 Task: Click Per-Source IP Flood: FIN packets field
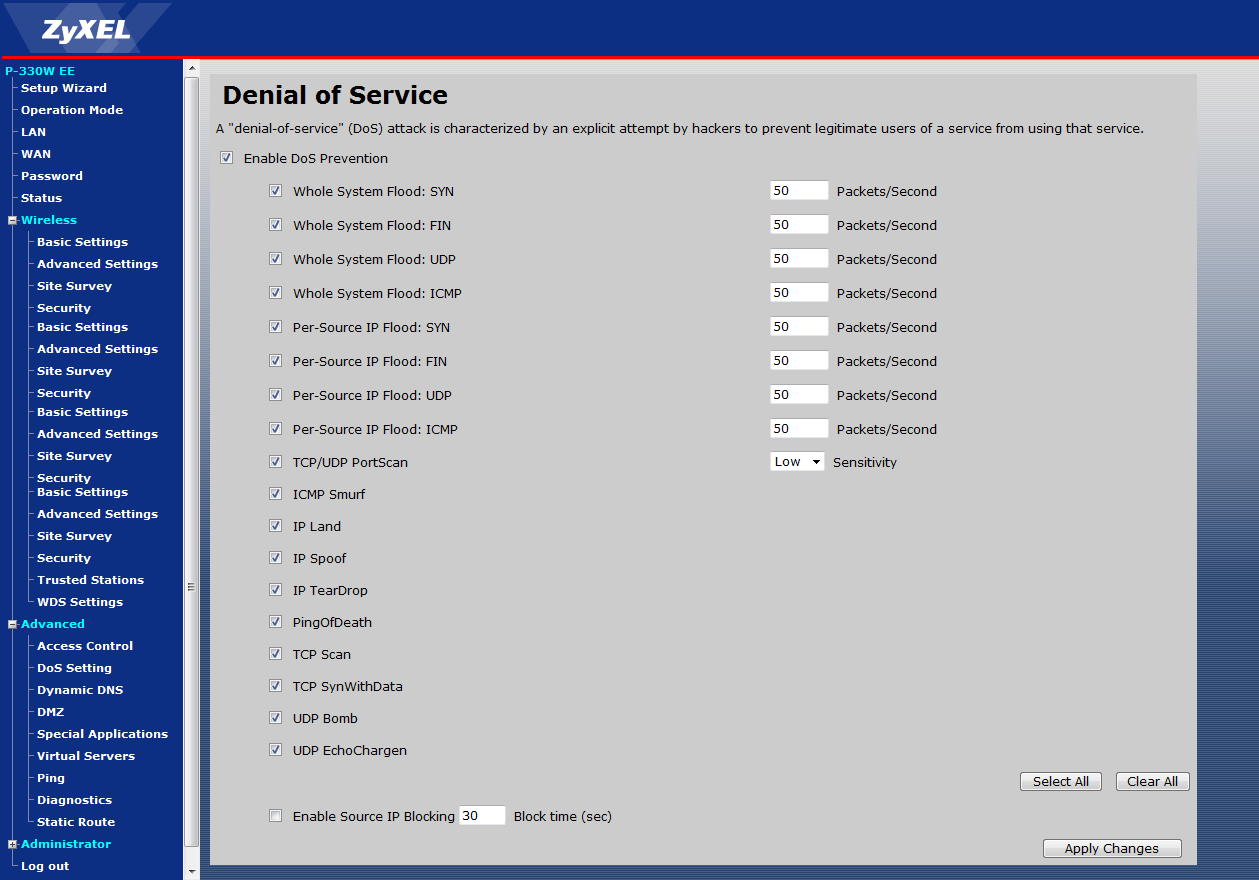(799, 361)
